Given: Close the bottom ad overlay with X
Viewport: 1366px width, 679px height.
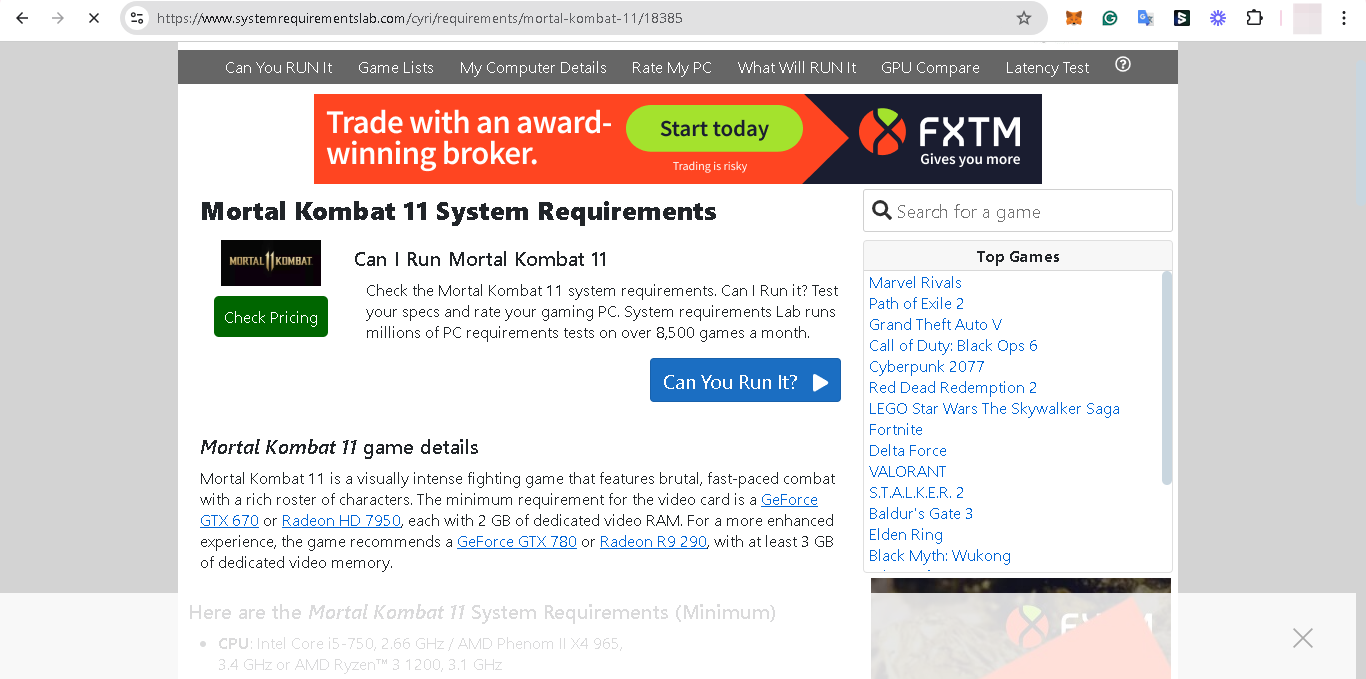Looking at the screenshot, I should click(x=1302, y=638).
